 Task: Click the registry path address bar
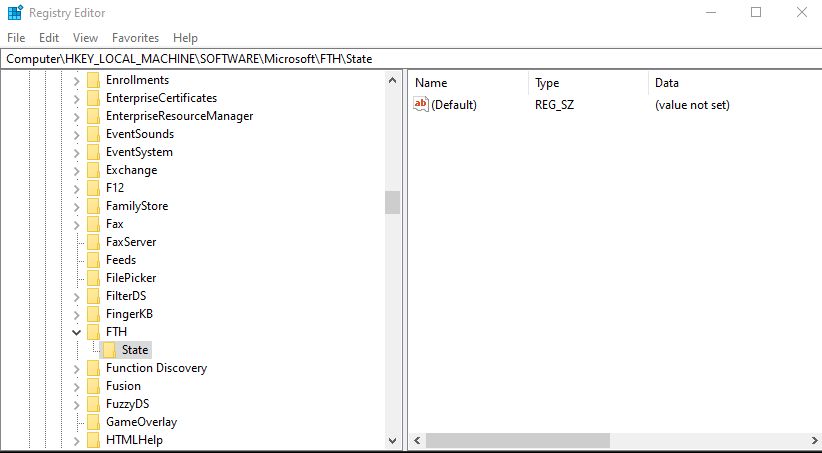click(411, 59)
